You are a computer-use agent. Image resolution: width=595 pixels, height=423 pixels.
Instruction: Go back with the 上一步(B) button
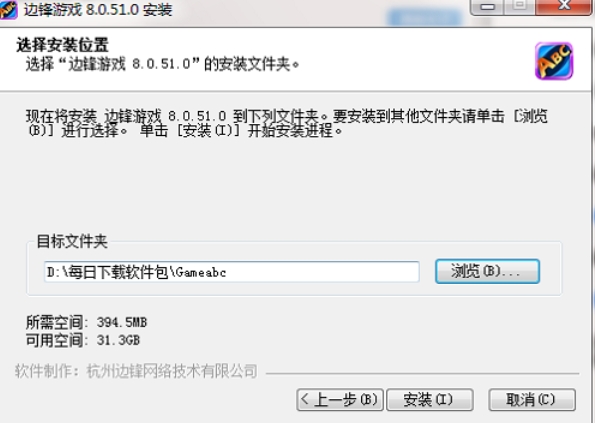pos(340,399)
